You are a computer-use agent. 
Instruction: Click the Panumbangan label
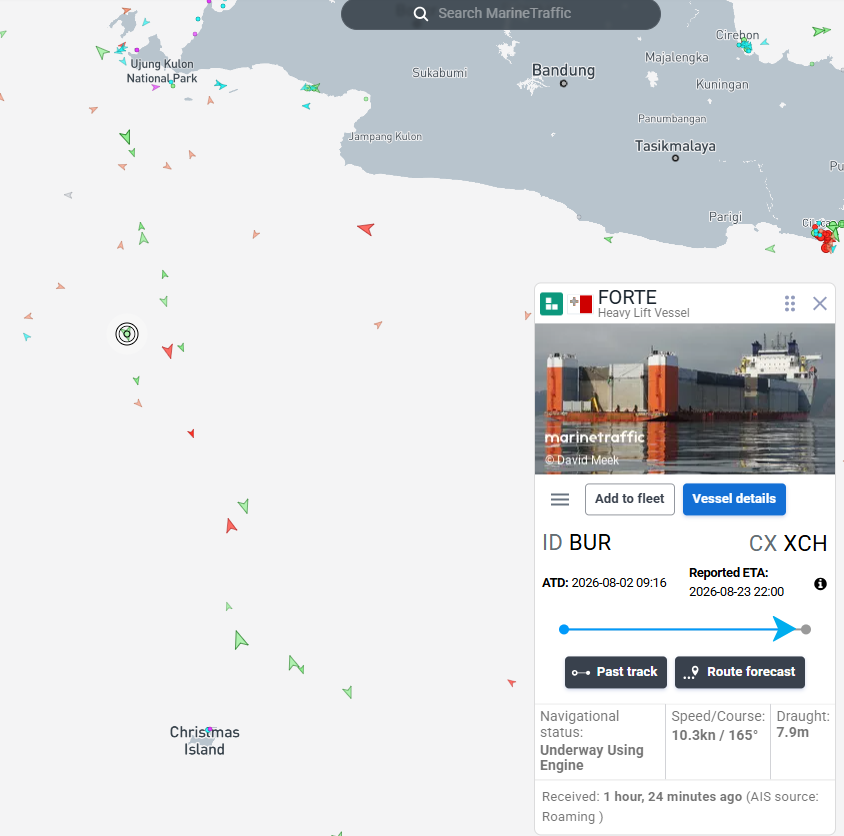[x=672, y=118]
